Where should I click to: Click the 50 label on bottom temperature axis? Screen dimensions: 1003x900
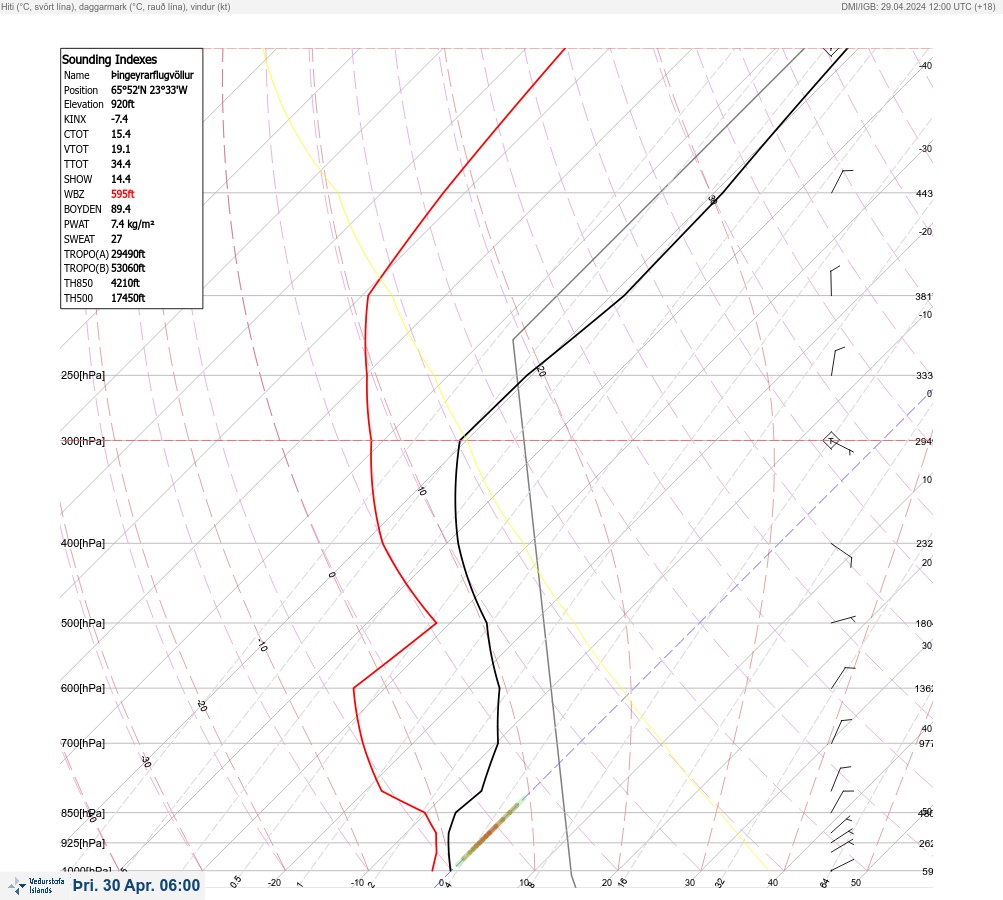(856, 883)
